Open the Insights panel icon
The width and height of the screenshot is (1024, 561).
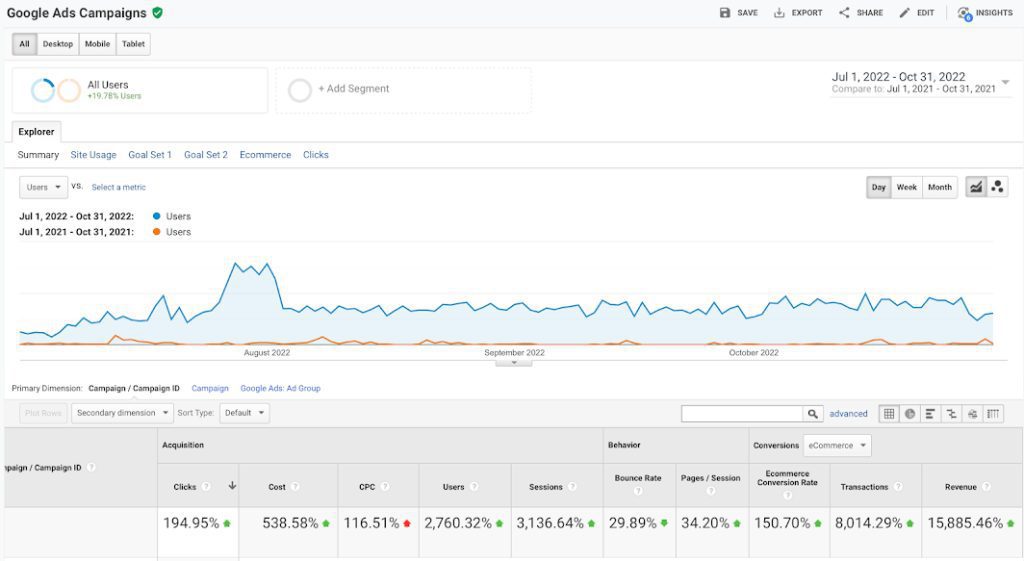coord(964,13)
